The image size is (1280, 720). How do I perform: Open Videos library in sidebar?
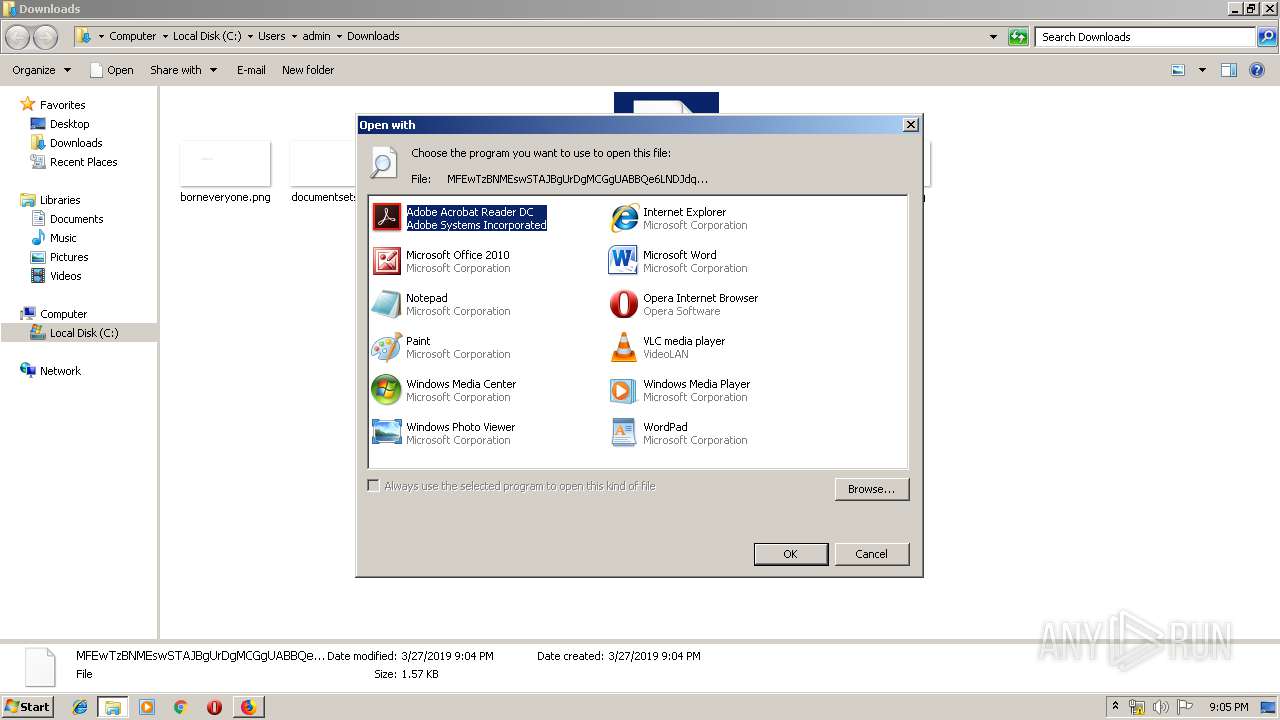pos(66,276)
